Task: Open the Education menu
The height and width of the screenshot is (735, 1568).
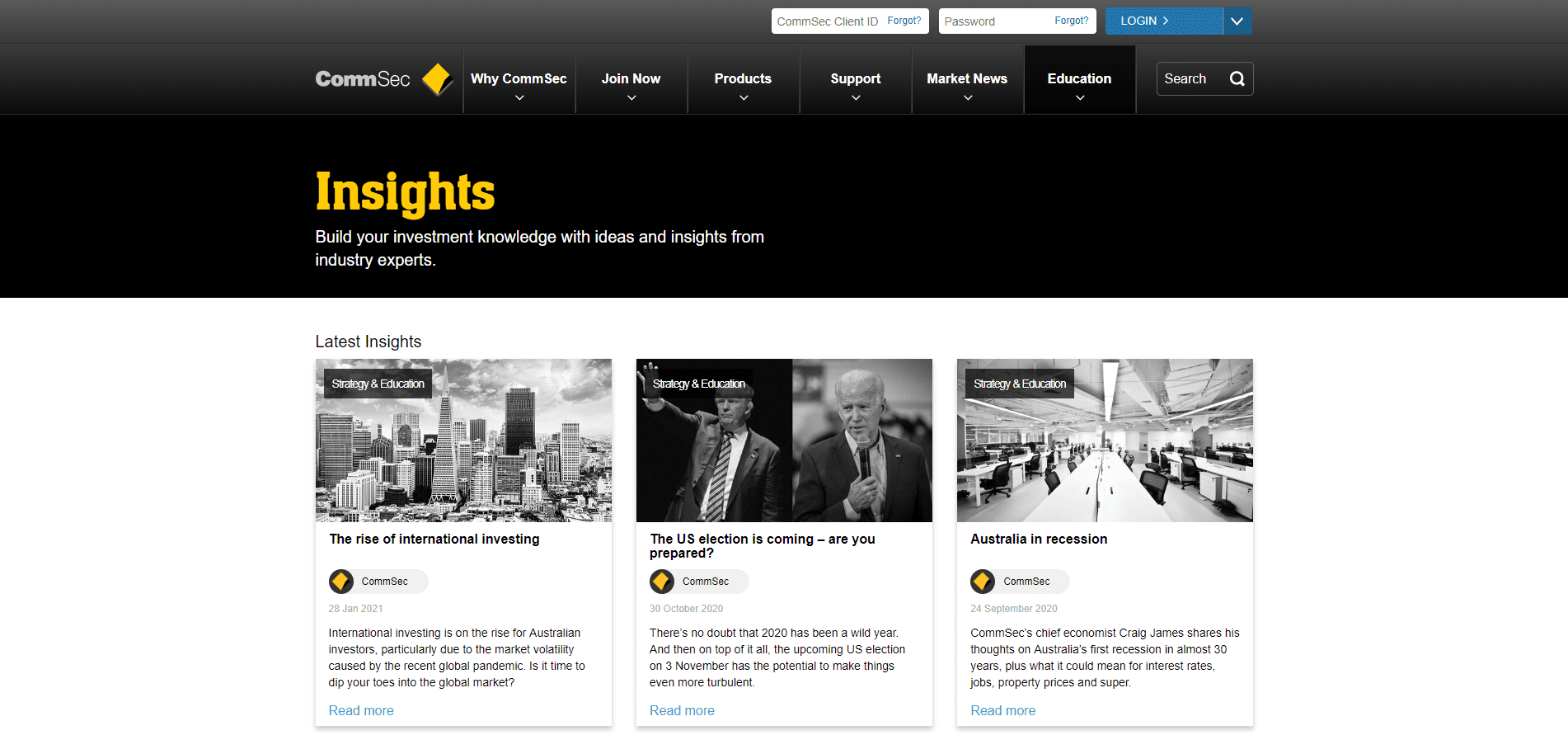Action: coord(1079,79)
